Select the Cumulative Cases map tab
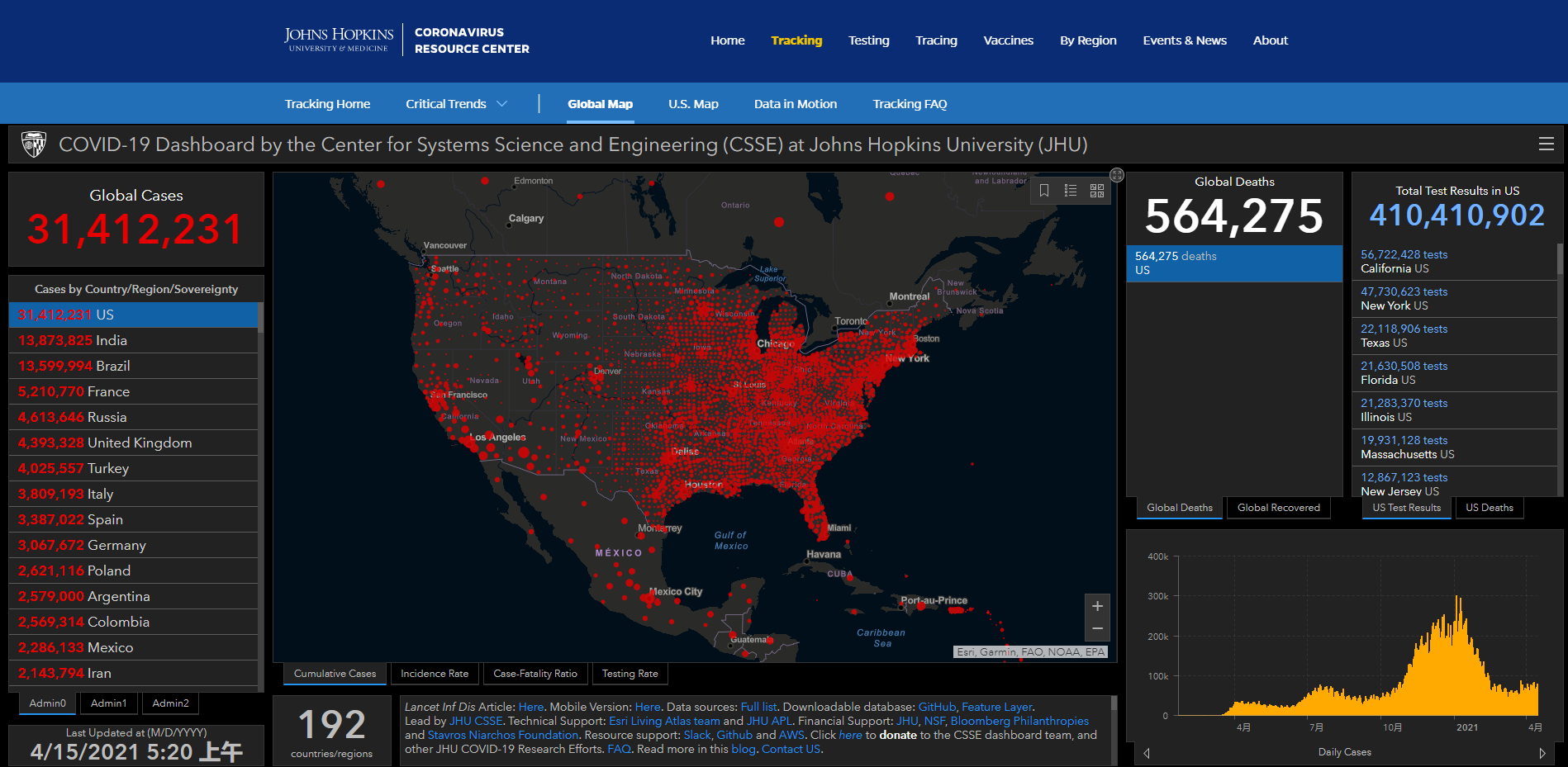Viewport: 1568px width, 767px height. click(x=335, y=674)
